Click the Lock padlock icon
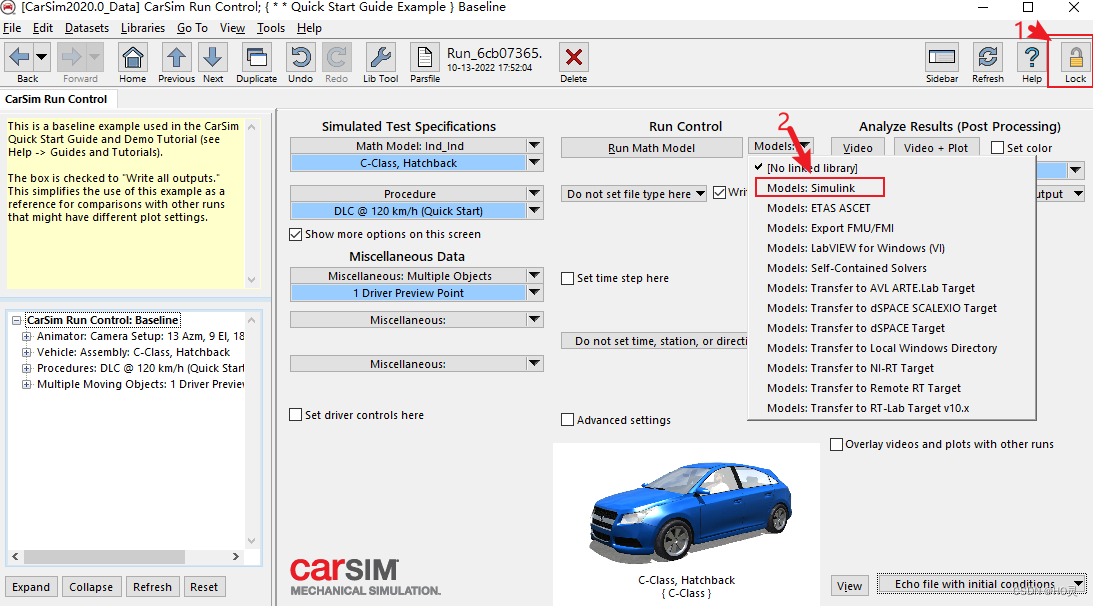The height and width of the screenshot is (606, 1093). pos(1076,57)
